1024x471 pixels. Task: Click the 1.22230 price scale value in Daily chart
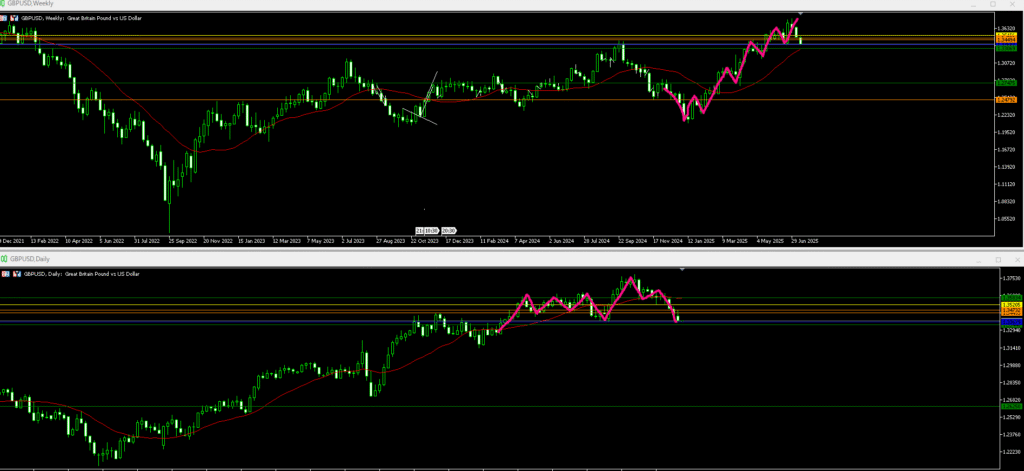pos(1012,452)
